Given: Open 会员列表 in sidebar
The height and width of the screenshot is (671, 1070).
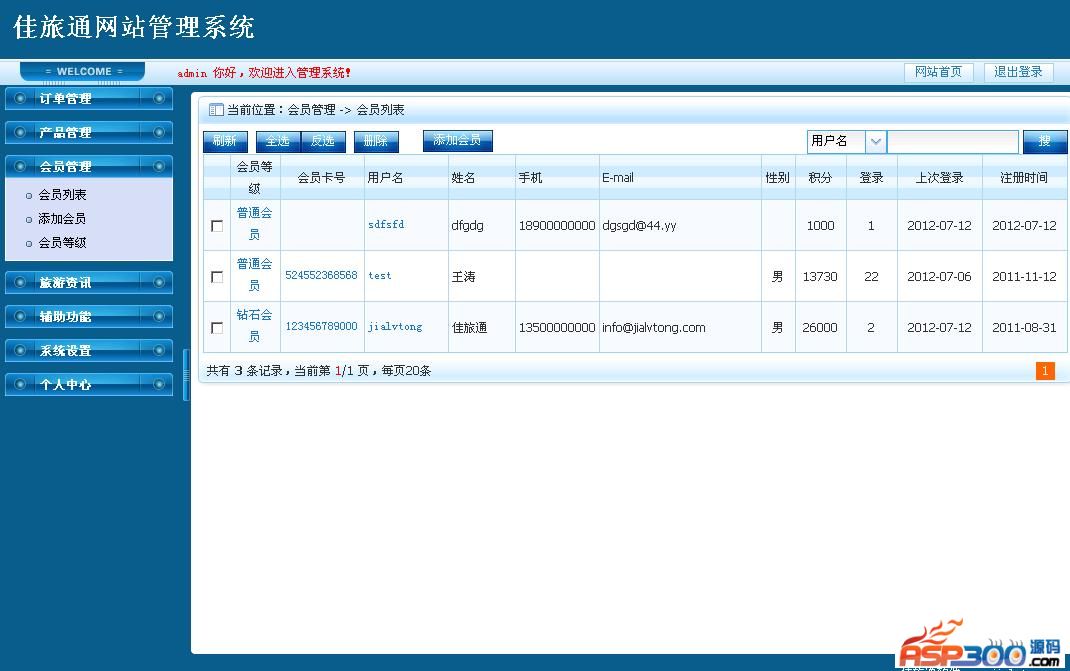Looking at the screenshot, I should point(62,195).
